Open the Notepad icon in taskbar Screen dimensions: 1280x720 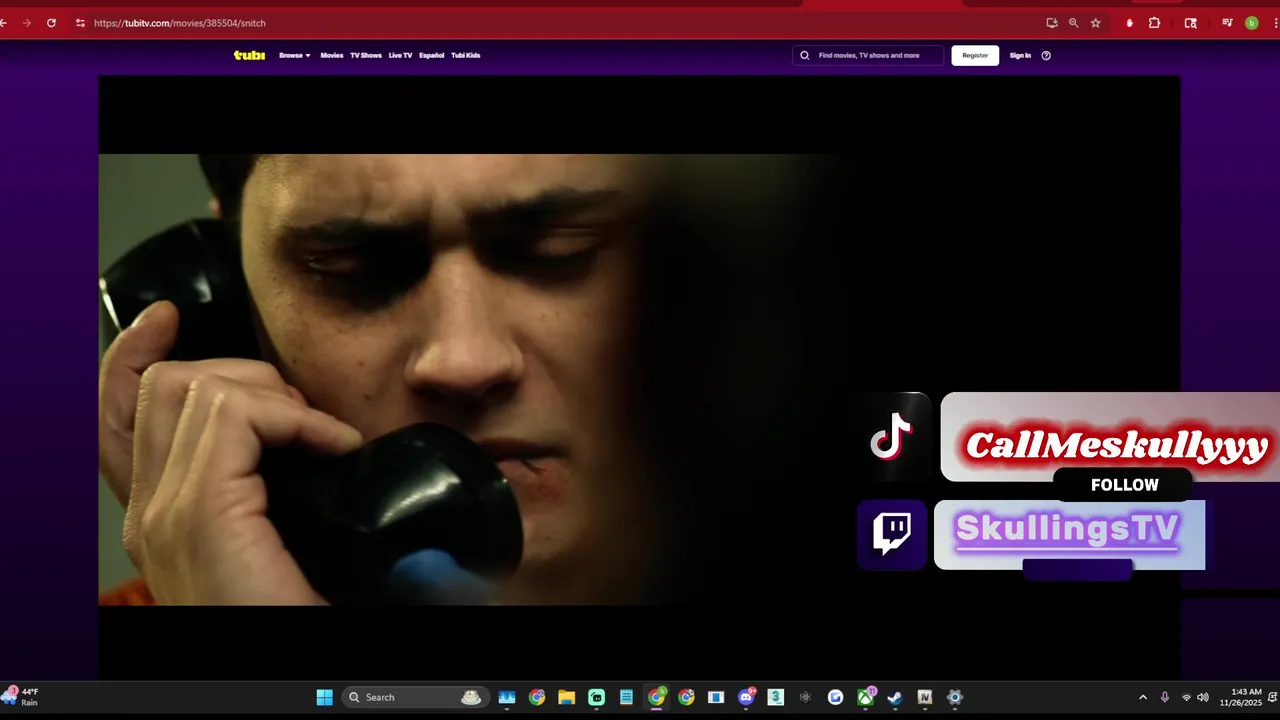pos(626,697)
